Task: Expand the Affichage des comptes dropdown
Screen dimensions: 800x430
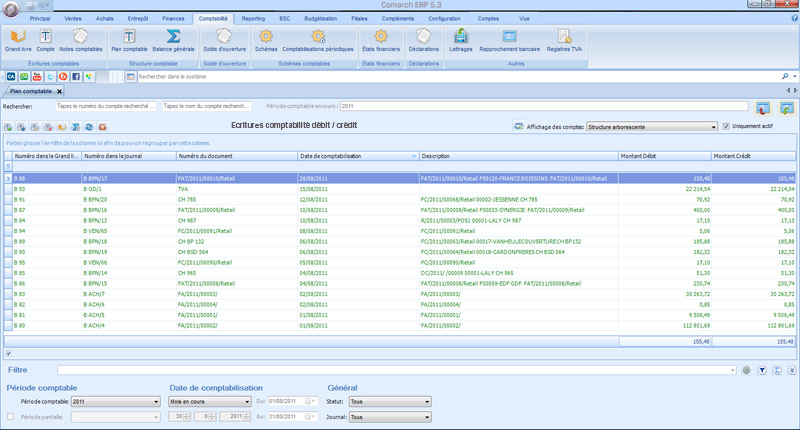Action: point(711,127)
